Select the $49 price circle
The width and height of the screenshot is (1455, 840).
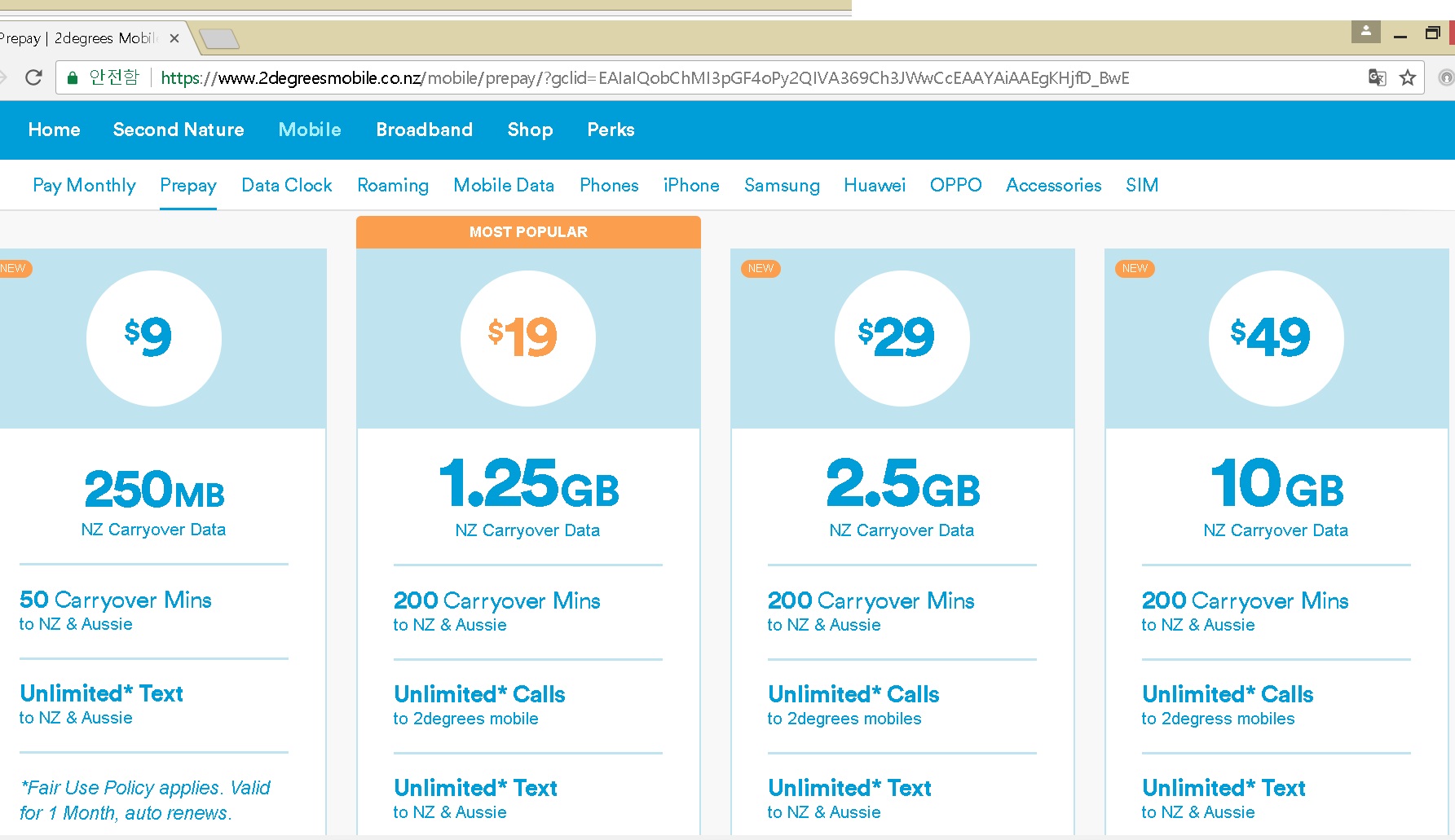(x=1276, y=338)
